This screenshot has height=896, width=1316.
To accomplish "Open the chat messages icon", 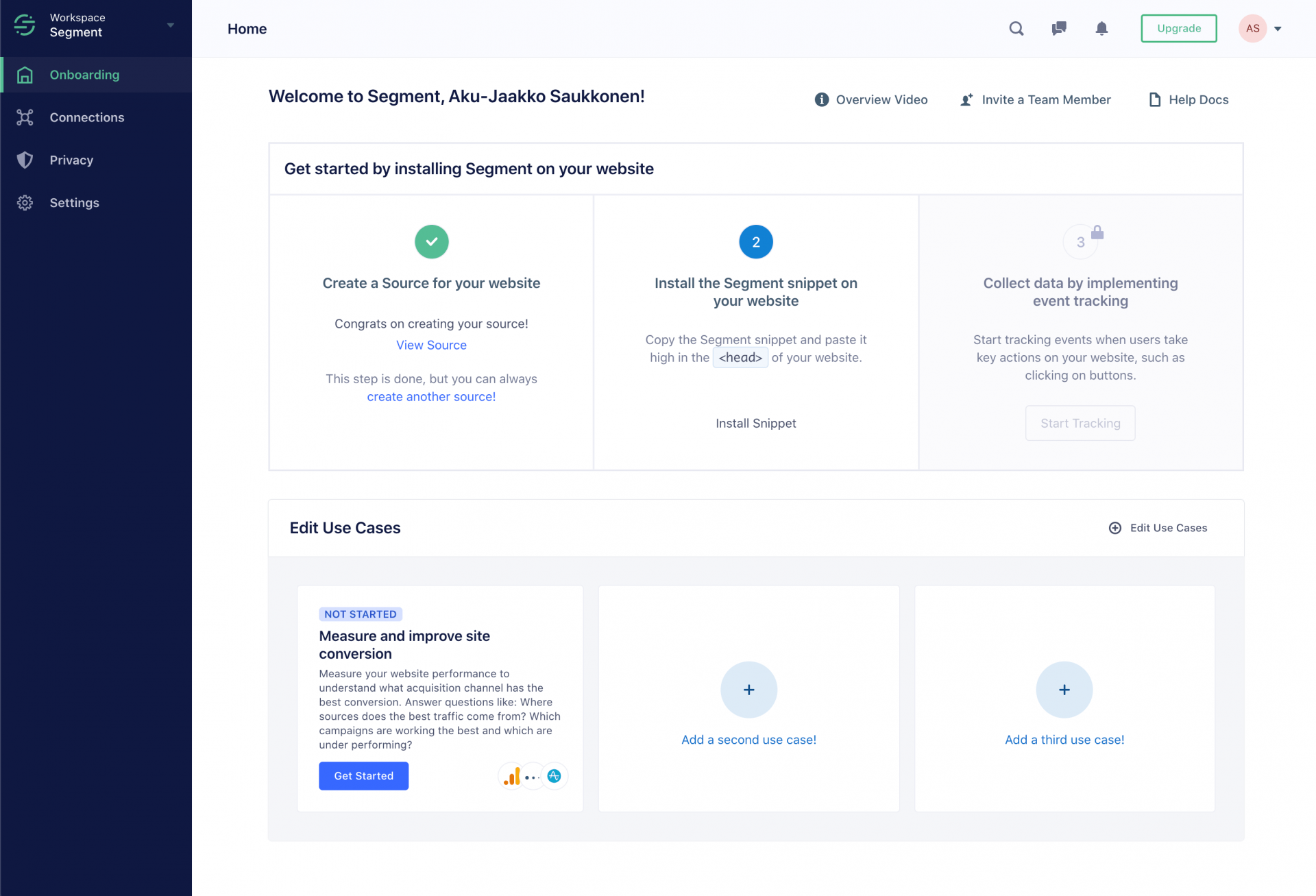I will 1059,28.
